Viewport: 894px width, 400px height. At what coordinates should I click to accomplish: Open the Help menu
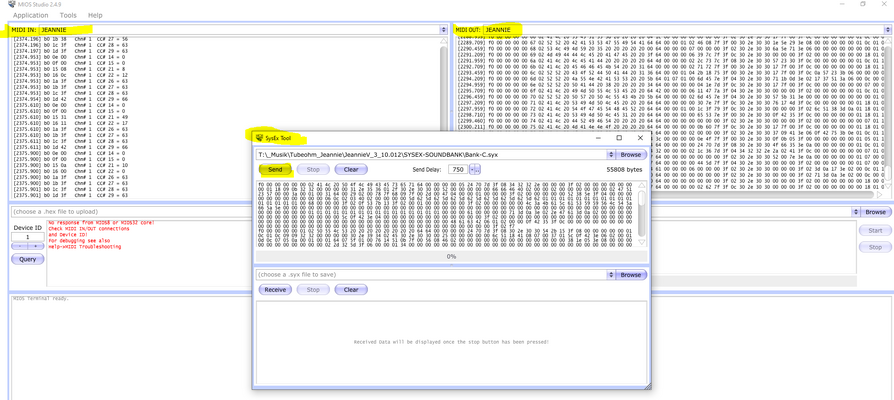coord(95,15)
